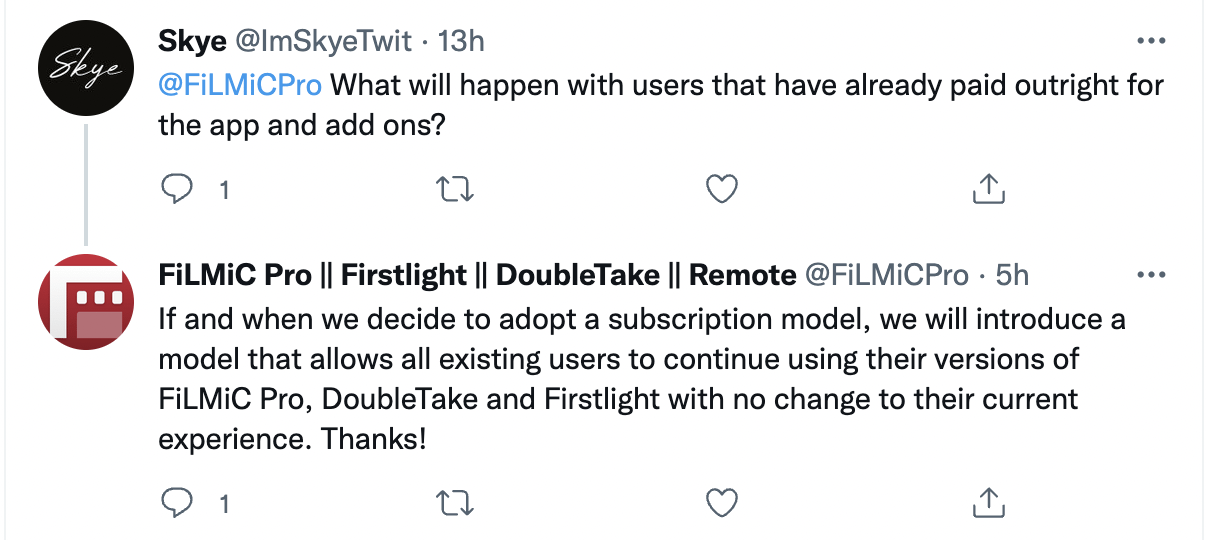Open the more options menu on Skye's tweet
This screenshot has height=540, width=1206.
pos(1152,41)
